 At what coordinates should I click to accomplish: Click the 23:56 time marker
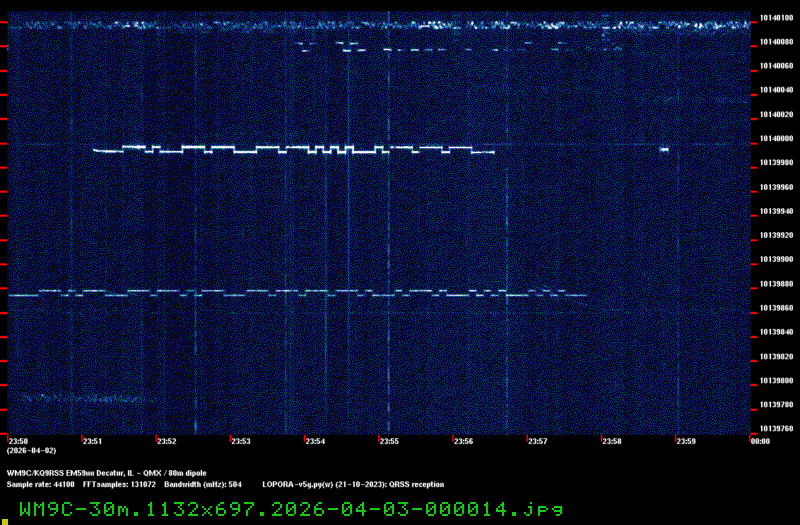pos(463,441)
